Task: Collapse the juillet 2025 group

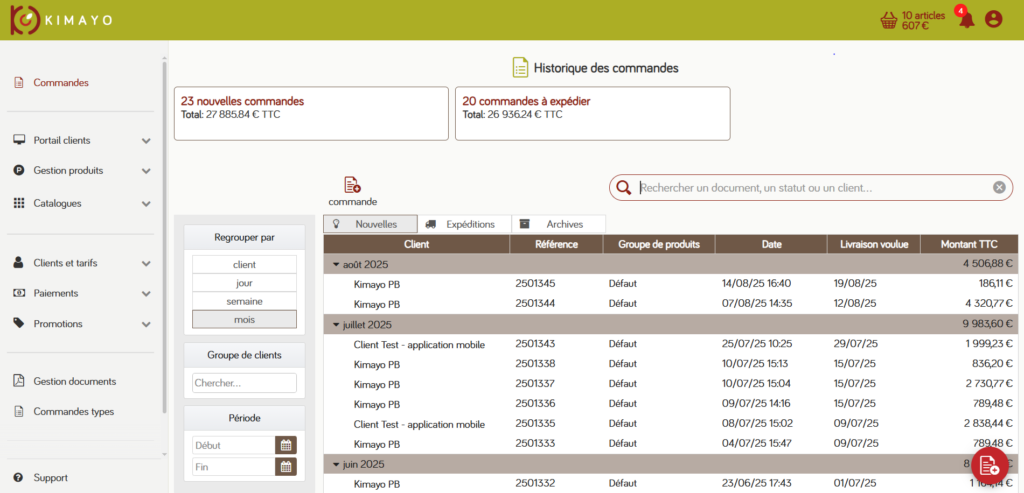Action: point(336,325)
